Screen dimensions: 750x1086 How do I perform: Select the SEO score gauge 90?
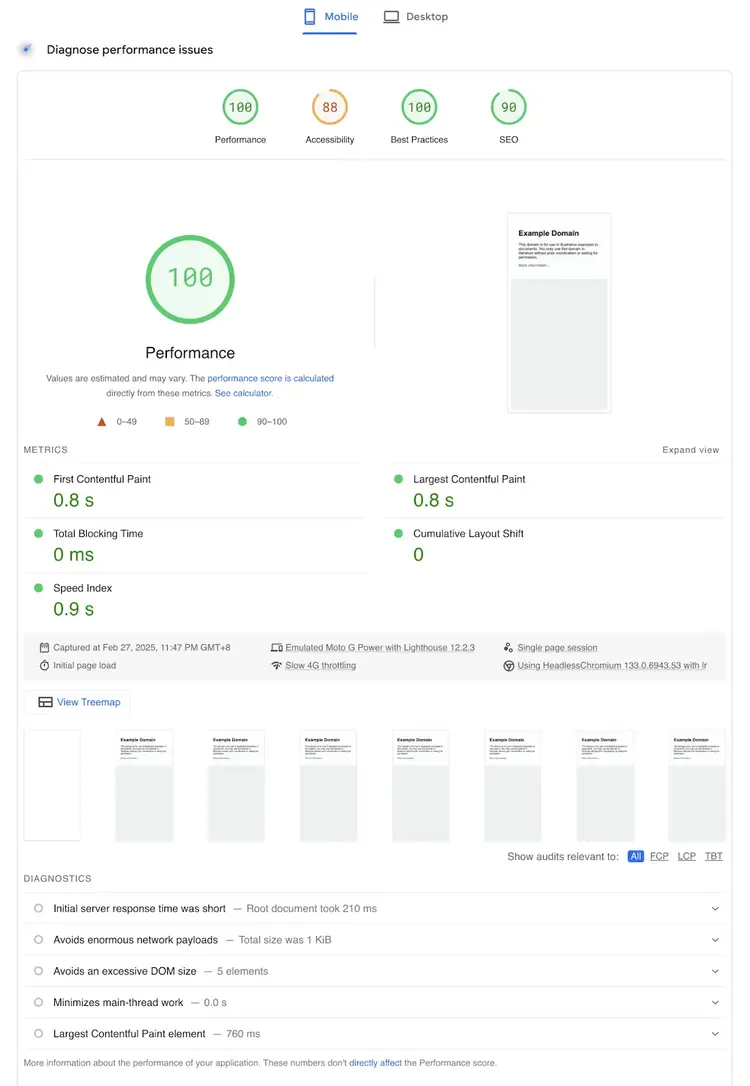point(508,107)
